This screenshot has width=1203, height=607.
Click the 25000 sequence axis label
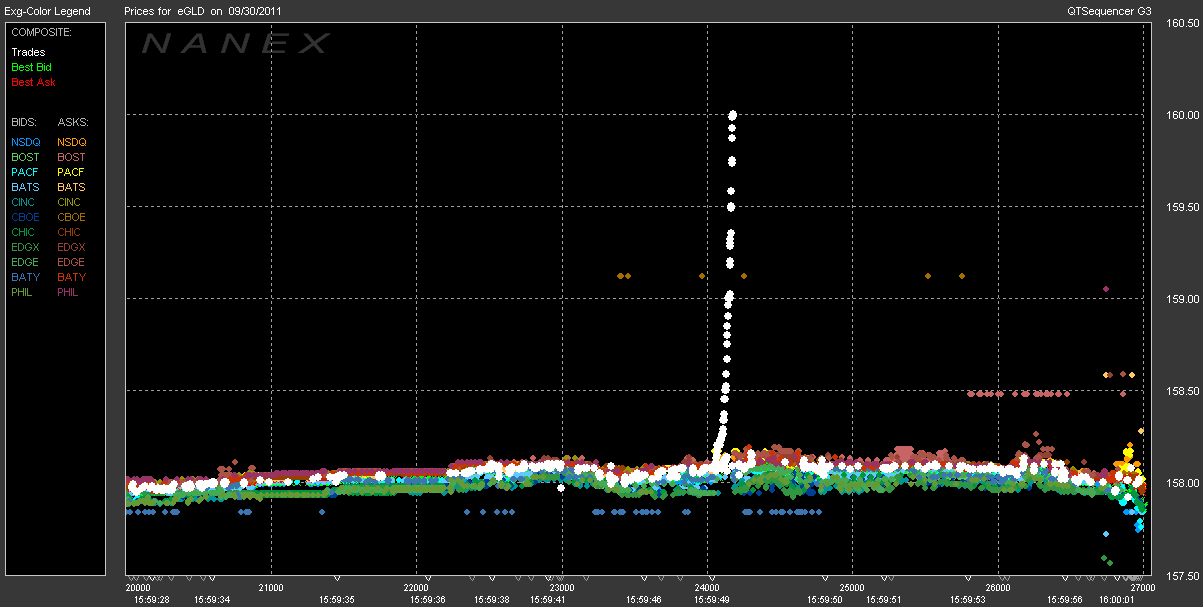852,588
